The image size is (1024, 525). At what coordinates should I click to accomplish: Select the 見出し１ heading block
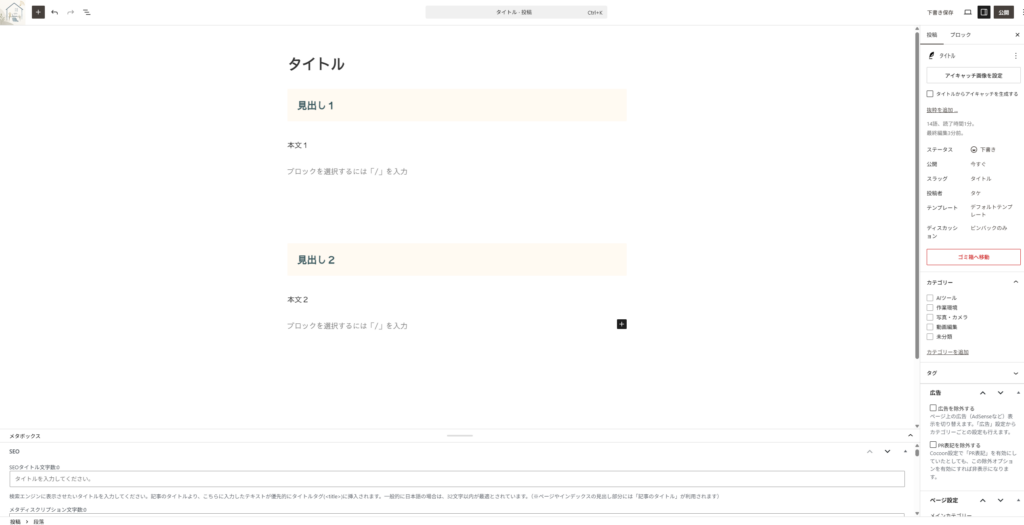457,105
